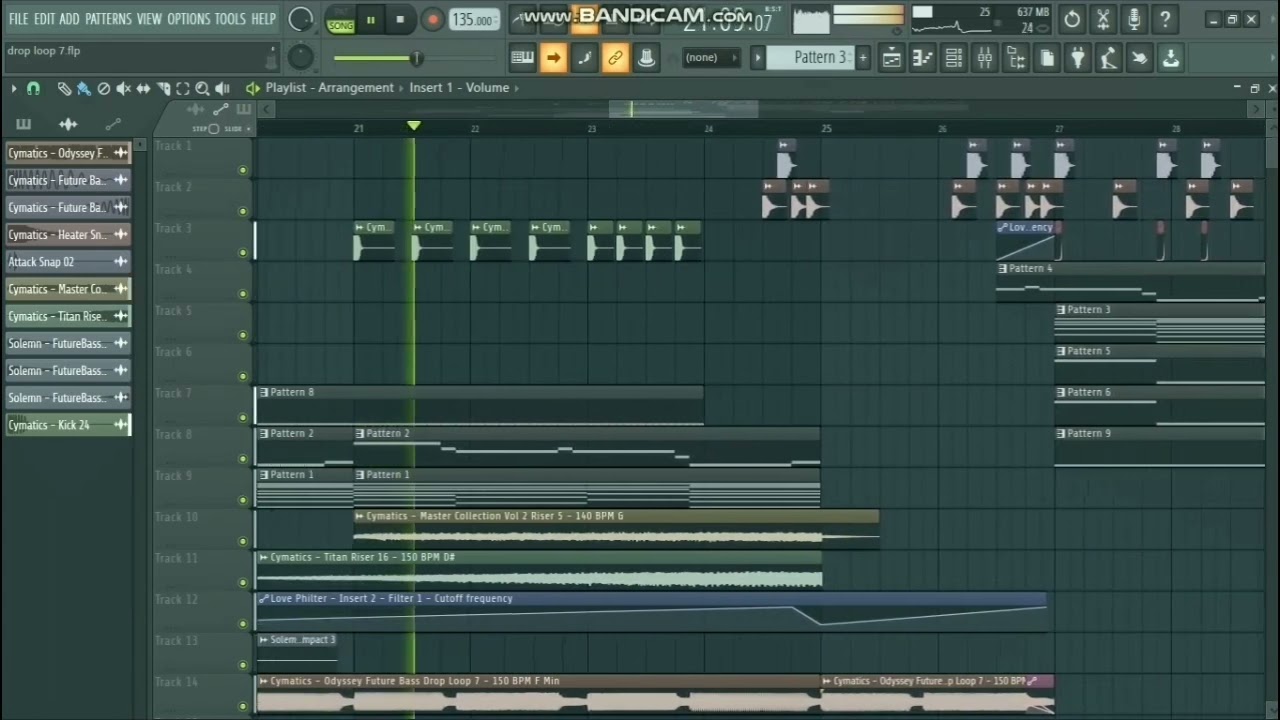Viewport: 1280px width, 720px height.
Task: Select the Paint brush tool
Action: coord(83,88)
